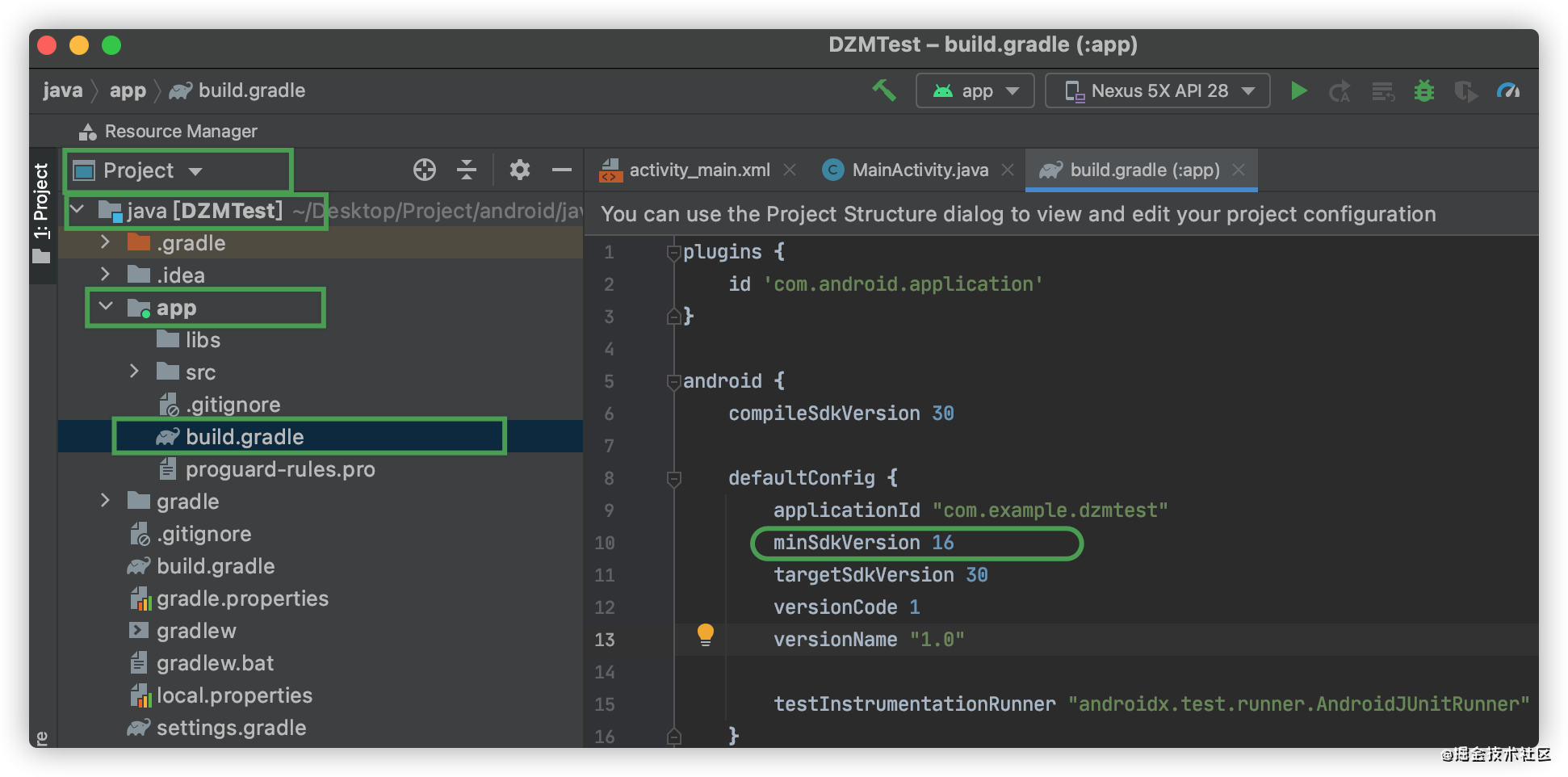Click the Apply Code Changes icon

1383,91
